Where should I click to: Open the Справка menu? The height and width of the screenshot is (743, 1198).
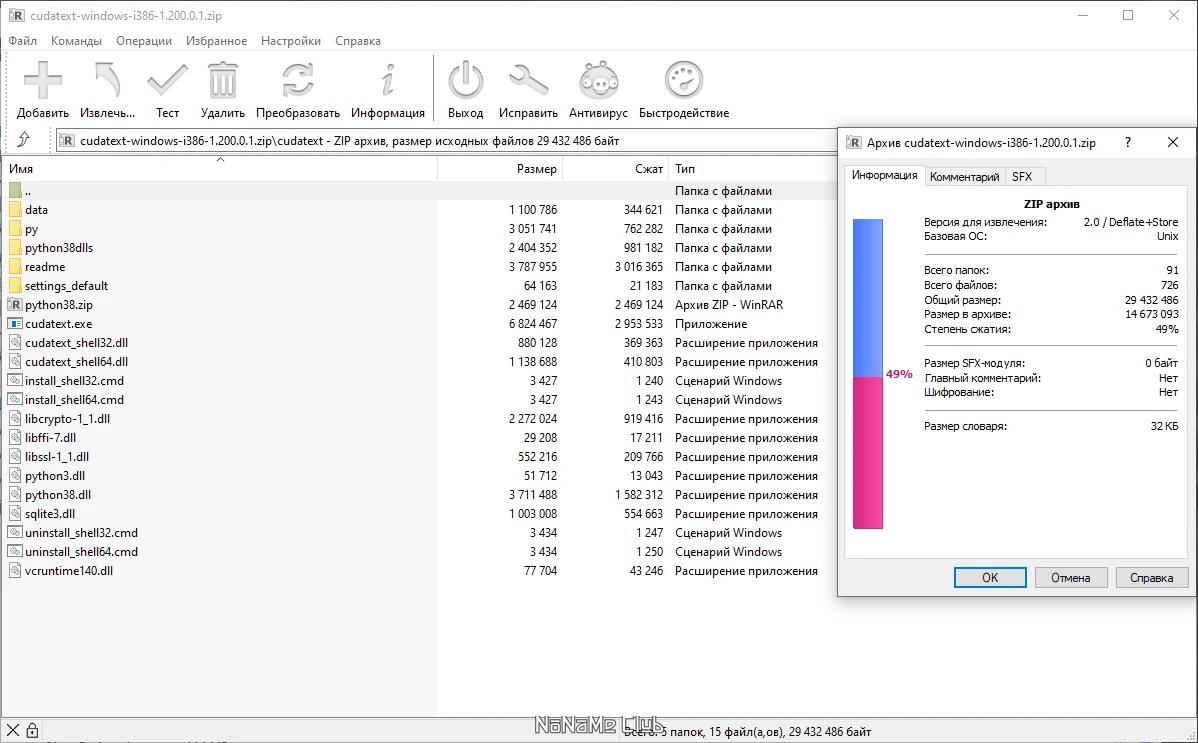(358, 41)
